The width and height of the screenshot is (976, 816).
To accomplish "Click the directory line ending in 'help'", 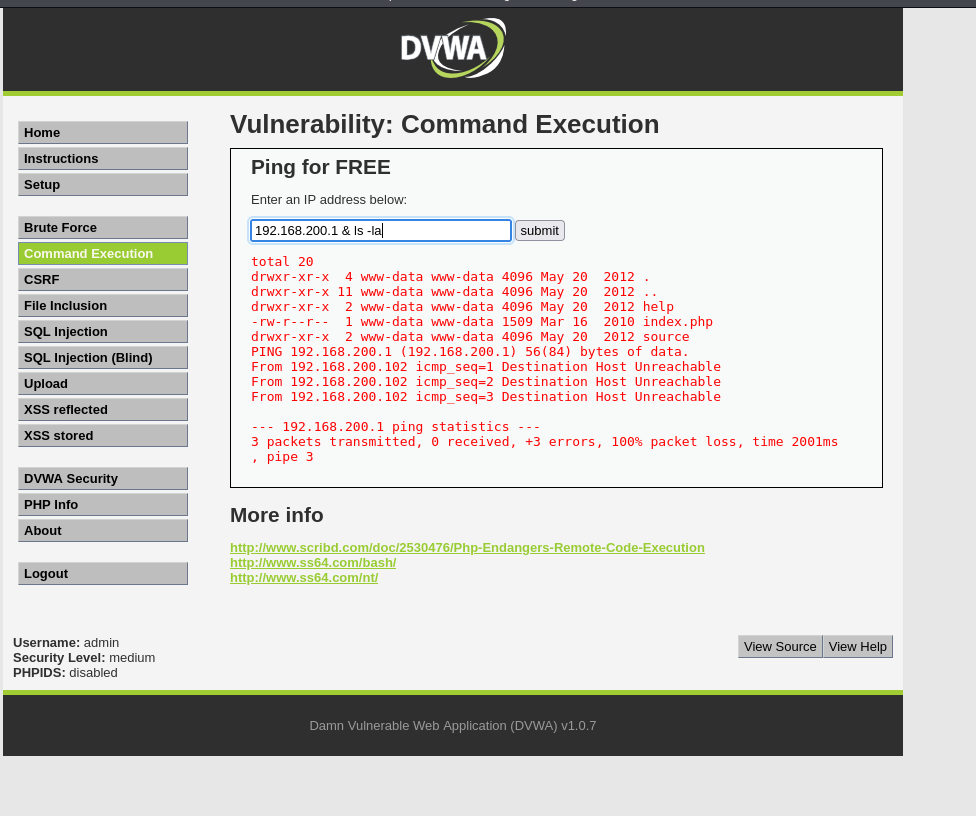I will [462, 307].
